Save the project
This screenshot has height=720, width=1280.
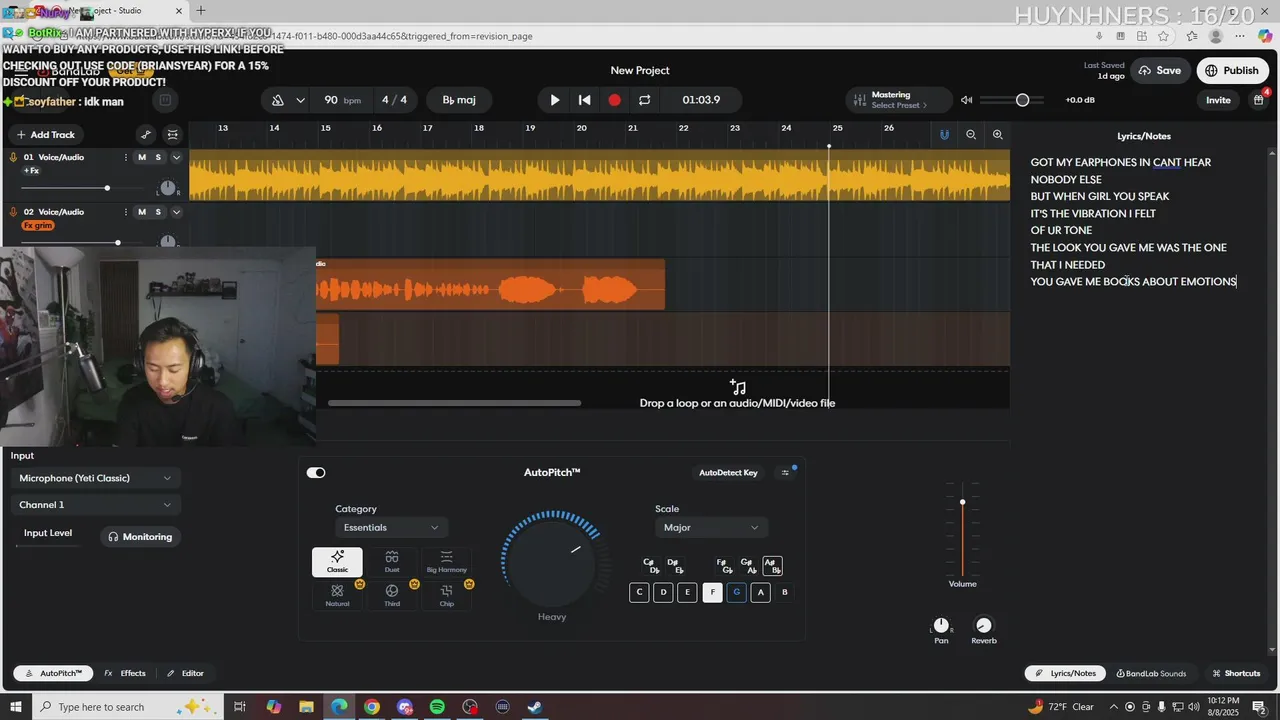pyautogui.click(x=1160, y=71)
